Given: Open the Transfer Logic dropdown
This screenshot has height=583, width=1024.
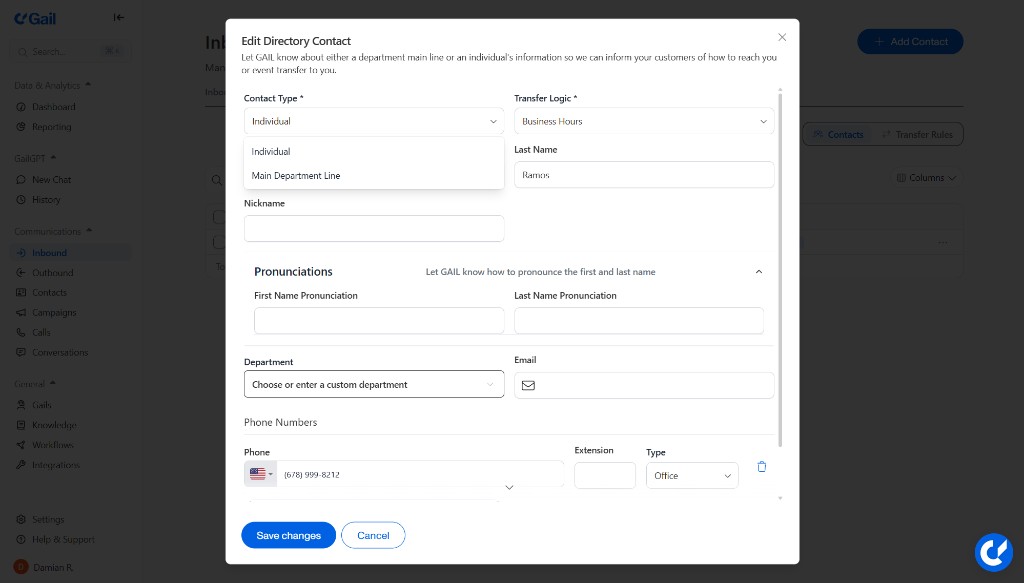Looking at the screenshot, I should click(x=643, y=120).
